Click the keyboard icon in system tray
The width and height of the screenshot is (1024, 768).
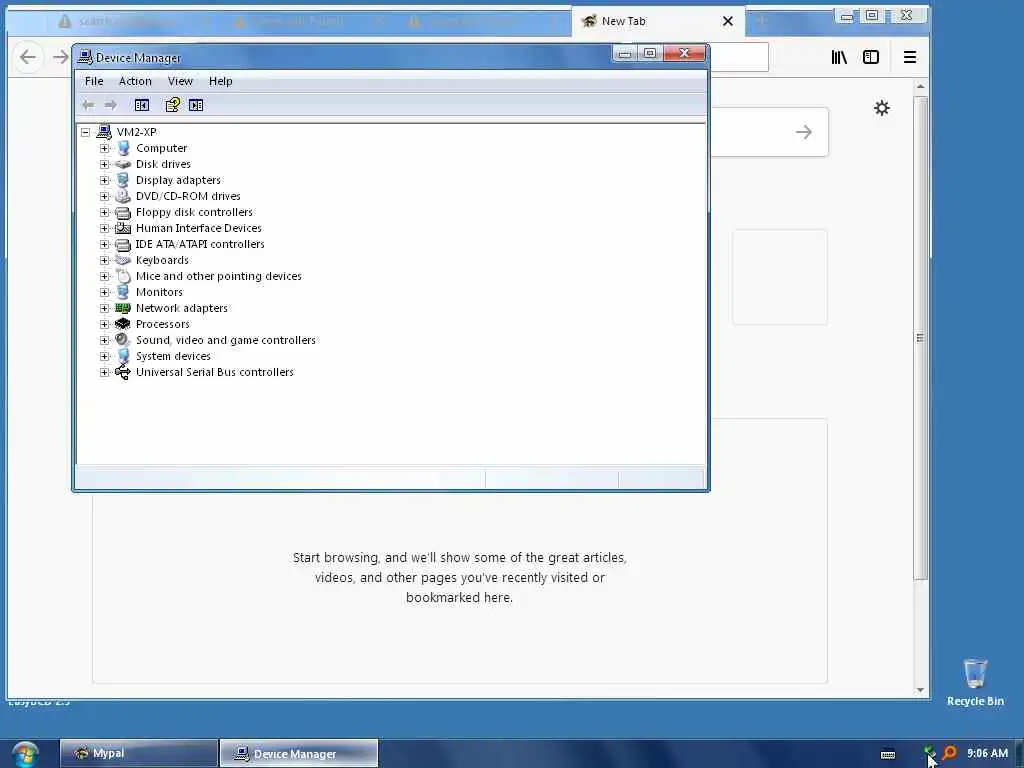(888, 754)
